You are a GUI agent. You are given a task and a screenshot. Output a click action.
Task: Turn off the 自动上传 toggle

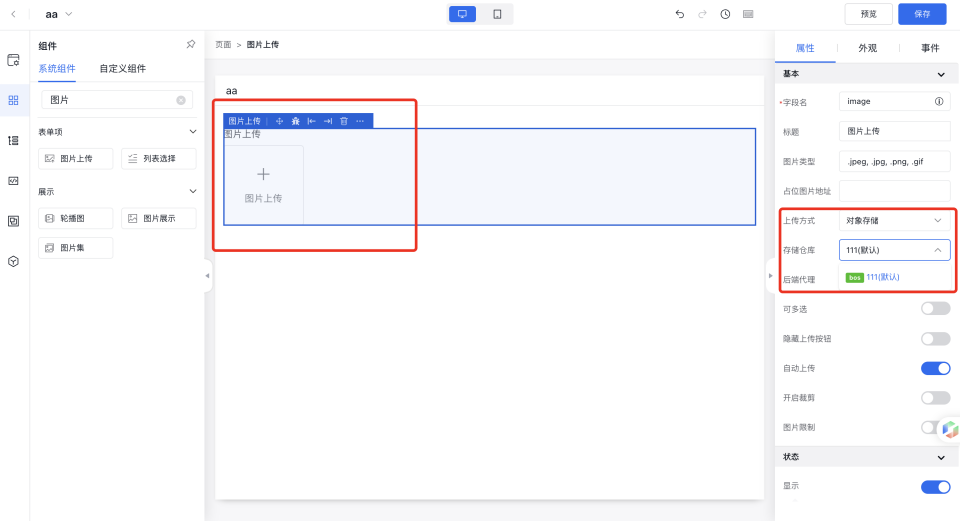coord(935,368)
